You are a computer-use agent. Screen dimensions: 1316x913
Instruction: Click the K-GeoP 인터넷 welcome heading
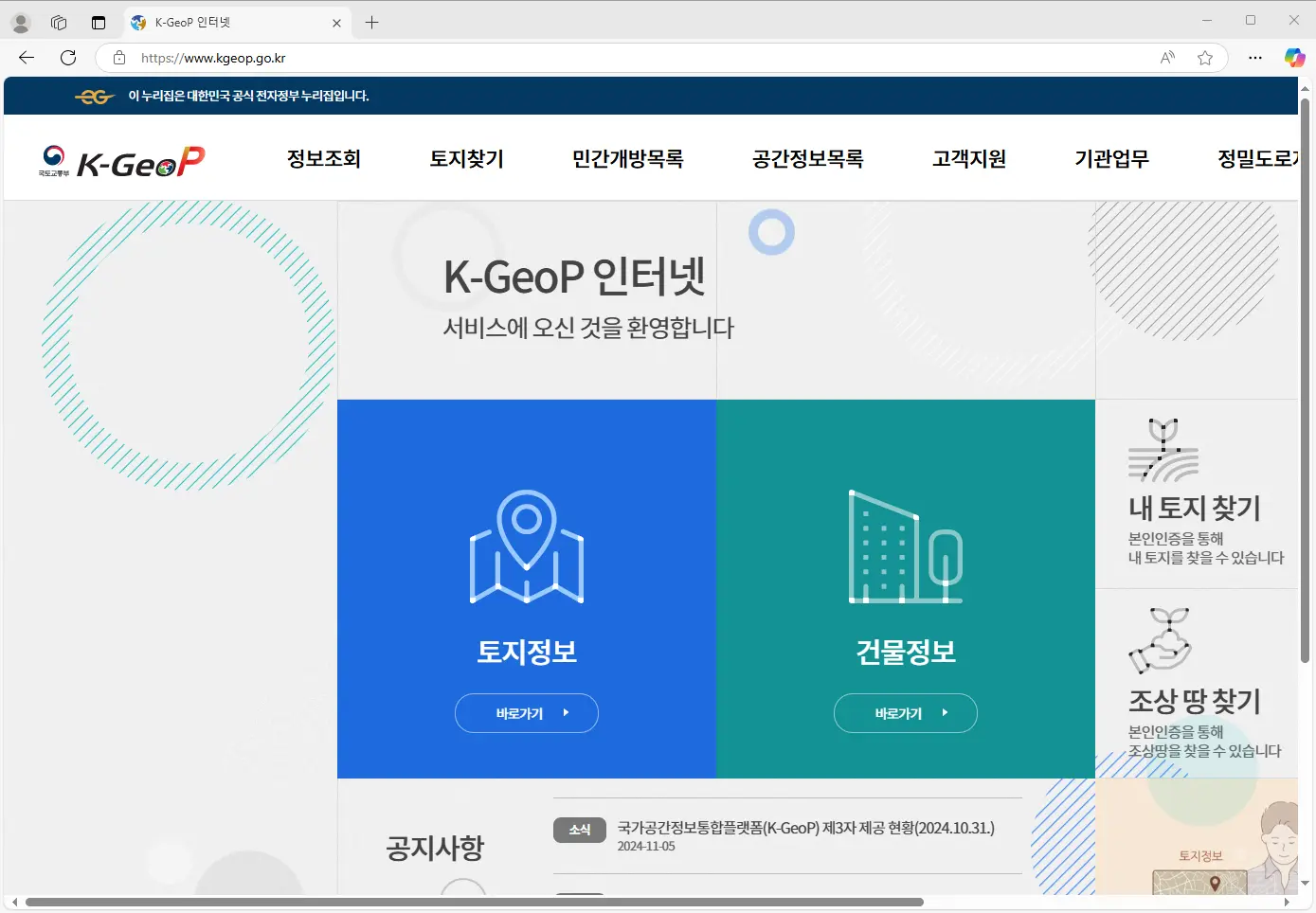pos(574,277)
